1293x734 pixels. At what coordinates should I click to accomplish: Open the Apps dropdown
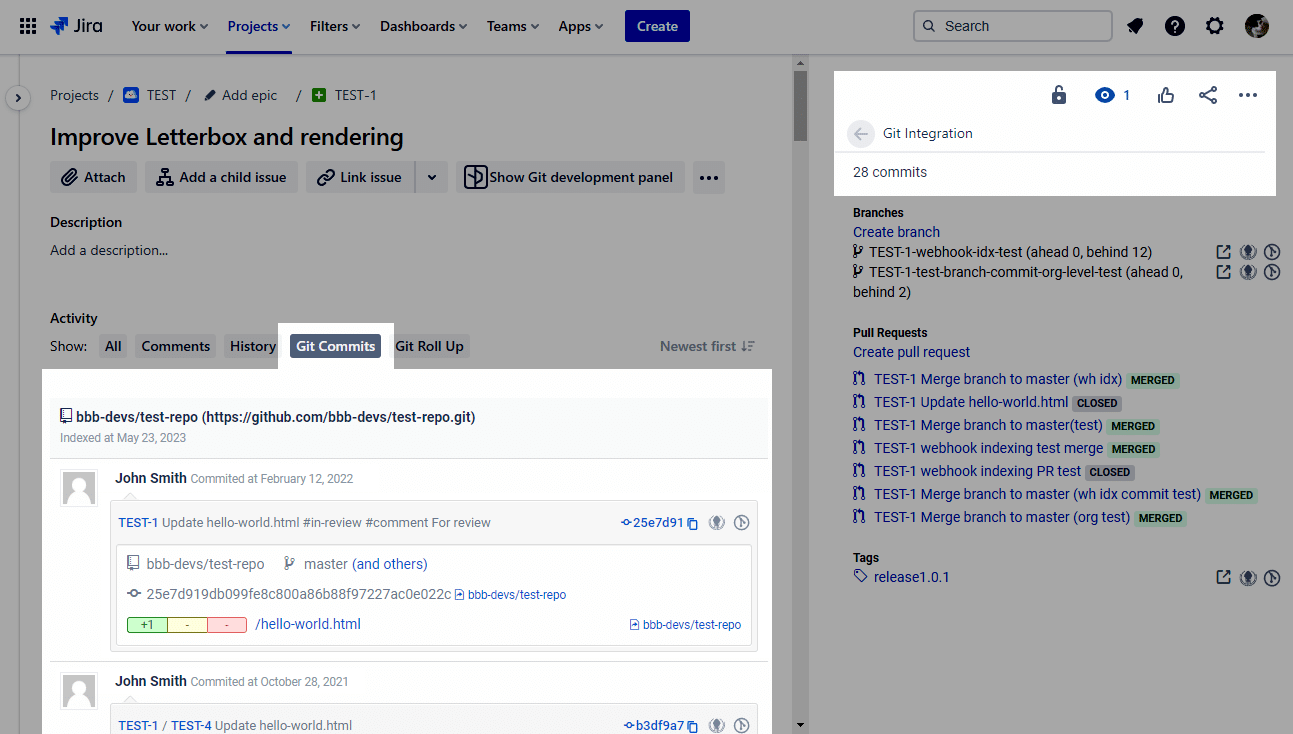pyautogui.click(x=581, y=26)
